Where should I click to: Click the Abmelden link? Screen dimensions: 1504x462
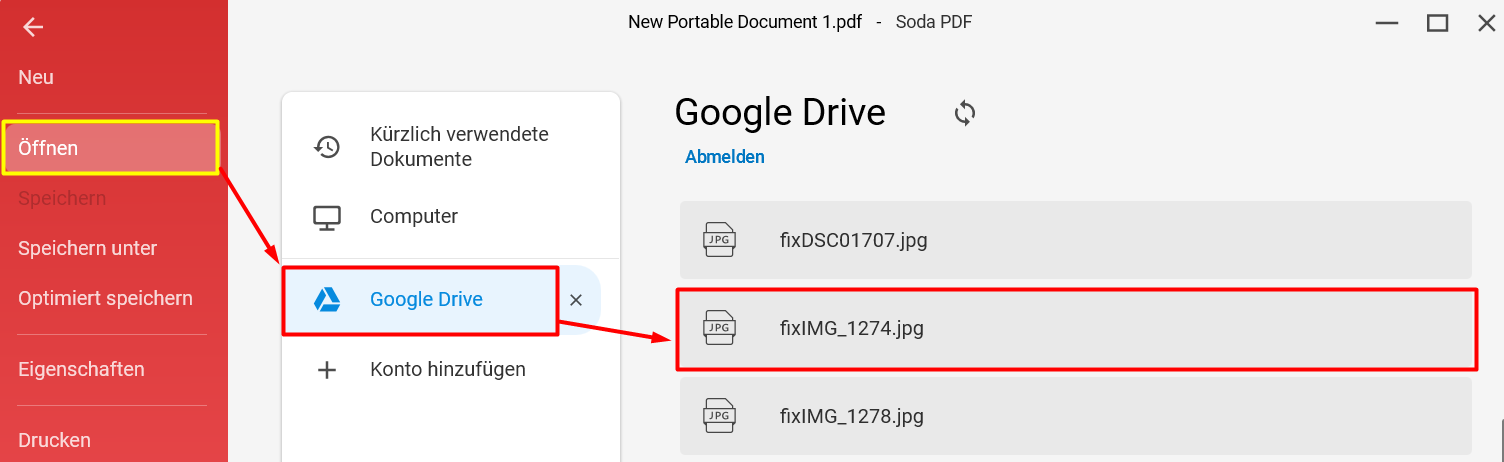coord(725,157)
